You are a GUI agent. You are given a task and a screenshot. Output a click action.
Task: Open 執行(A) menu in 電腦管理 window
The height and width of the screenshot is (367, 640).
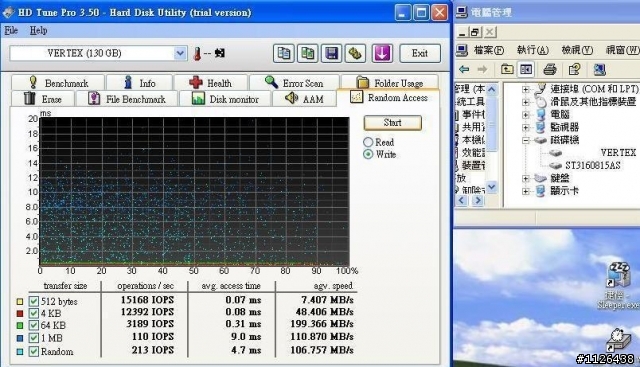point(532,50)
